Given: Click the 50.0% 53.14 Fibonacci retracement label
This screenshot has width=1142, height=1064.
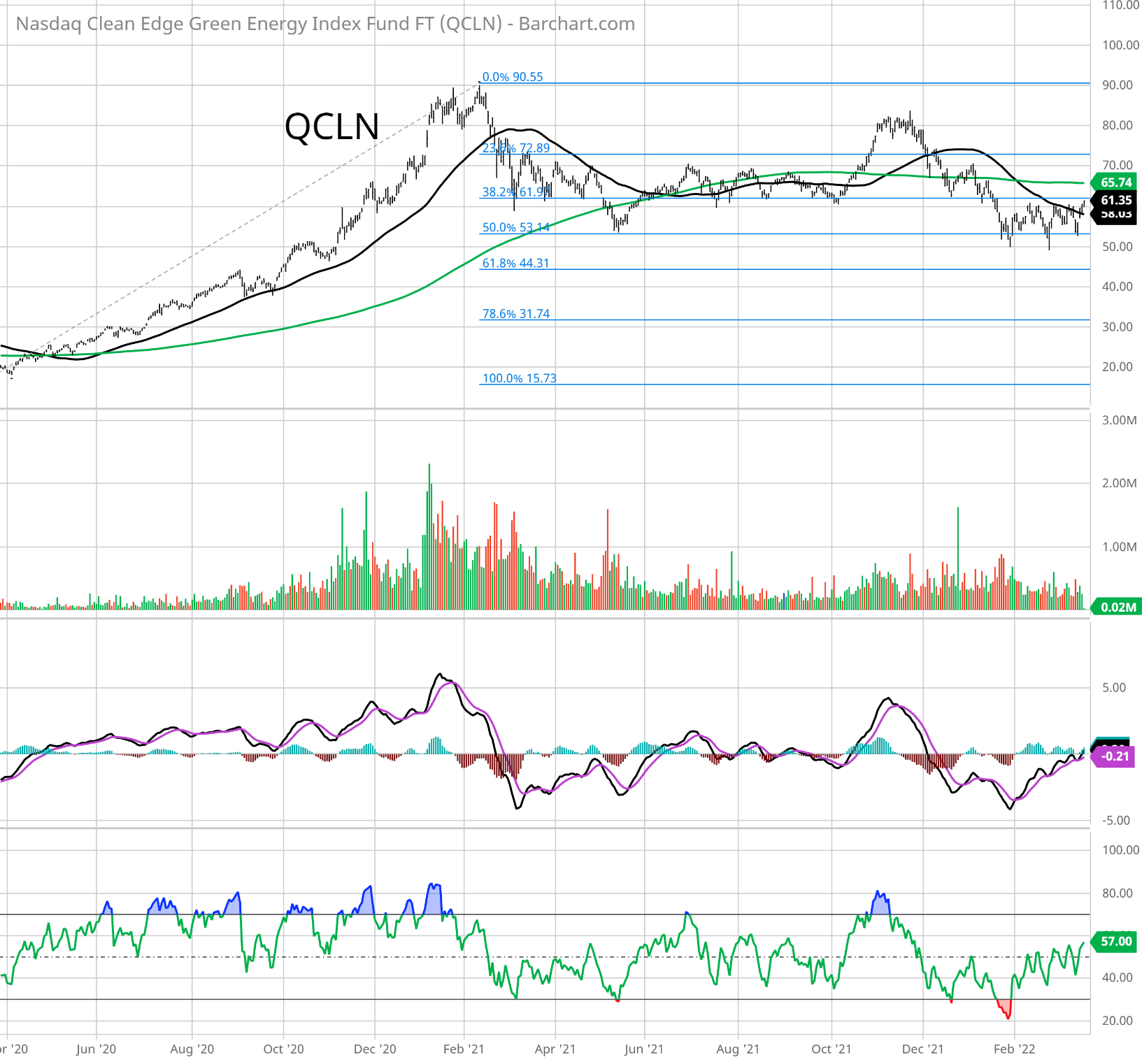Looking at the screenshot, I should [x=516, y=227].
